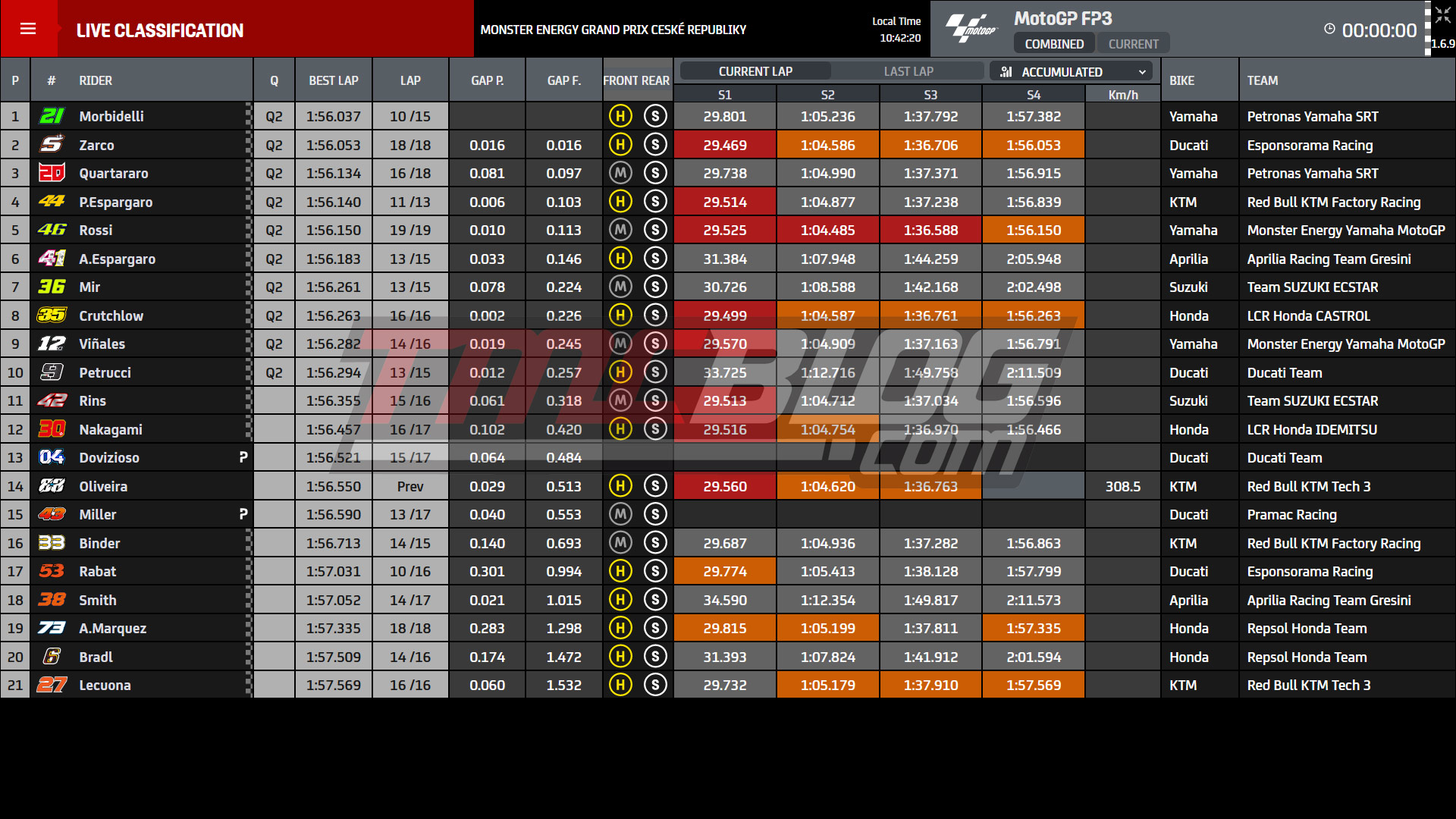Click the MotoGP logo
Screen dimensions: 1456x819
971,29
